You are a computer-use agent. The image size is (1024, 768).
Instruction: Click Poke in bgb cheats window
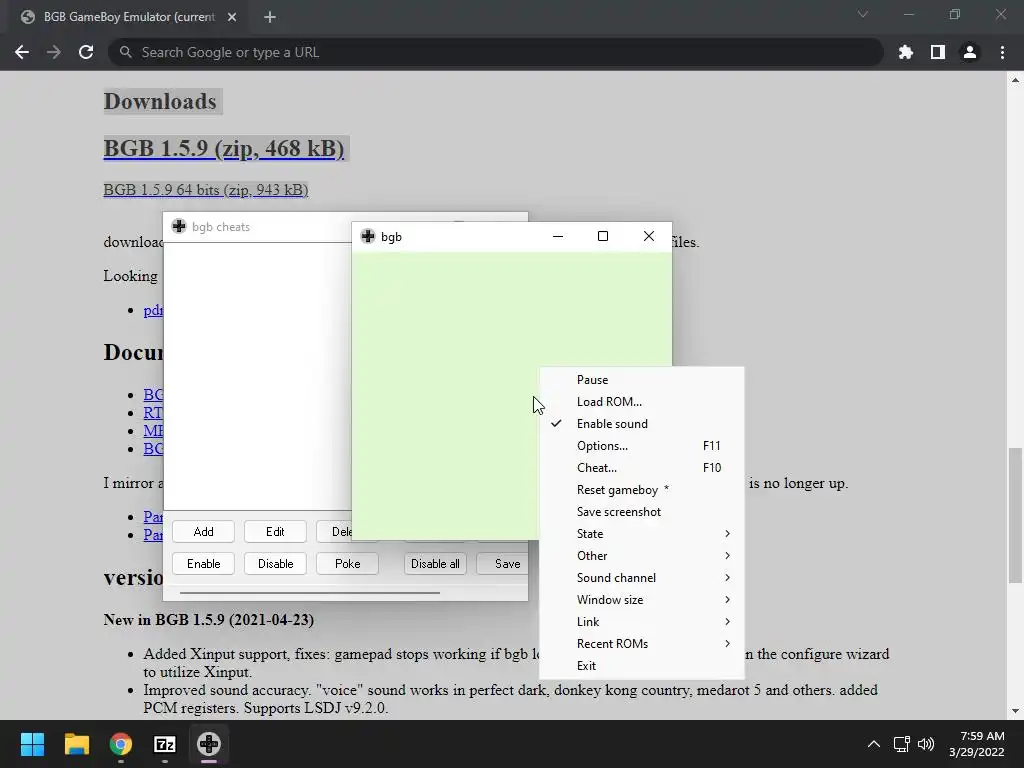click(347, 564)
